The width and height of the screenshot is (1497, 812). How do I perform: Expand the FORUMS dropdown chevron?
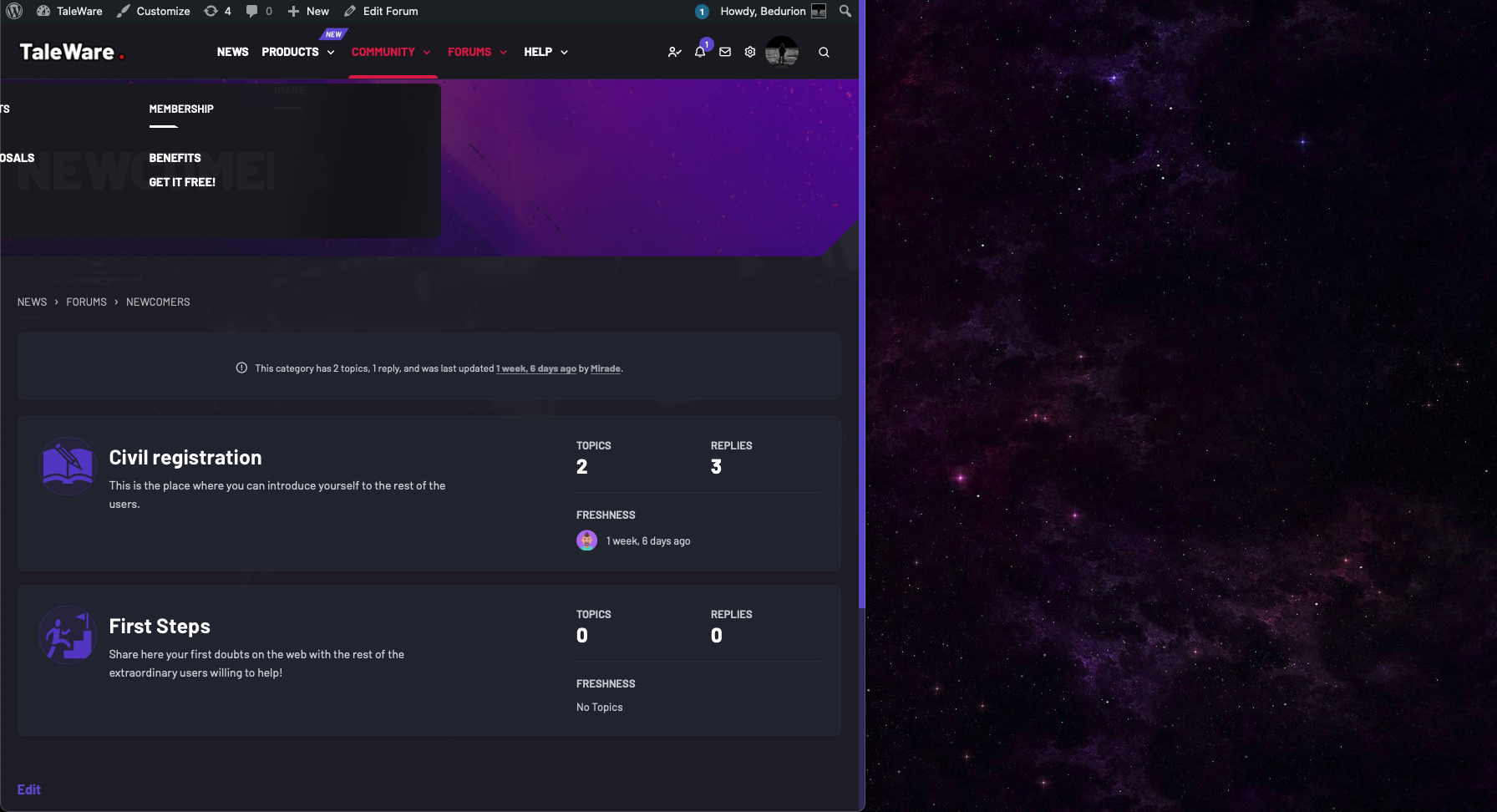503,53
